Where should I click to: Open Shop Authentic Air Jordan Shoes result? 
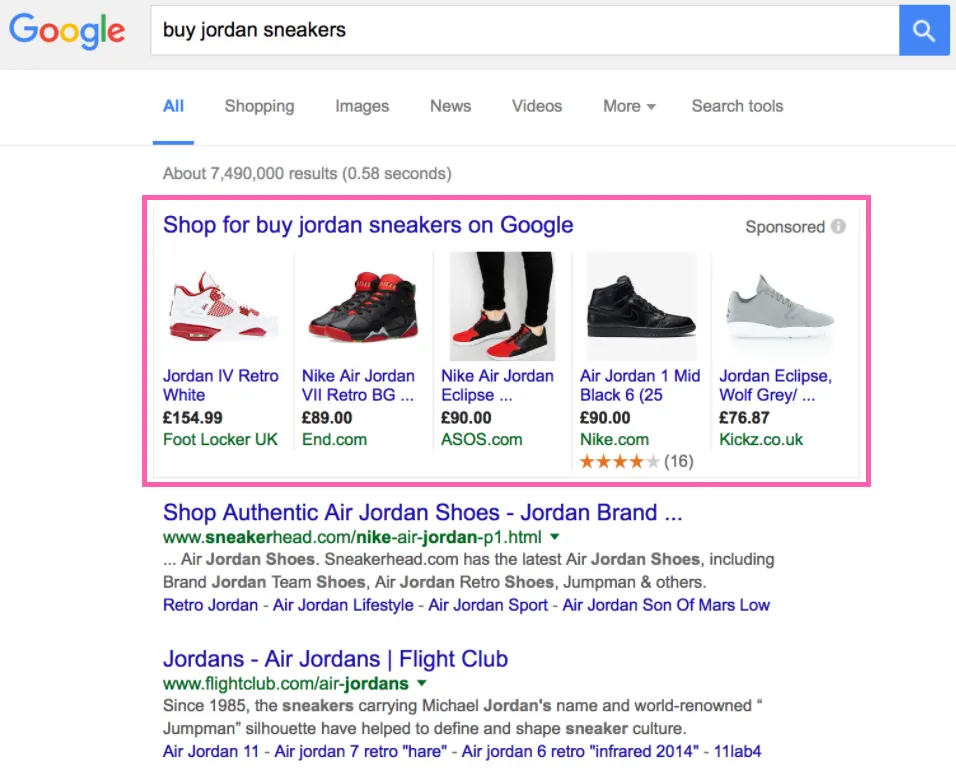click(x=423, y=513)
